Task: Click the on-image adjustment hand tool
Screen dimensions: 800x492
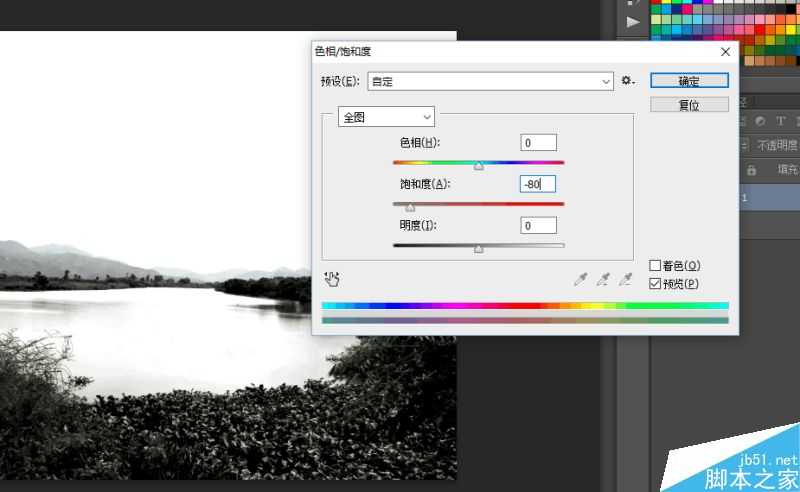Action: (332, 280)
